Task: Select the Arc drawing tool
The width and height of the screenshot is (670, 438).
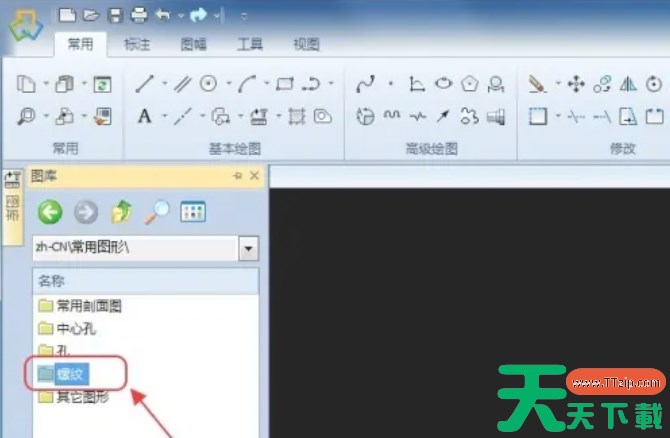Action: [x=247, y=83]
